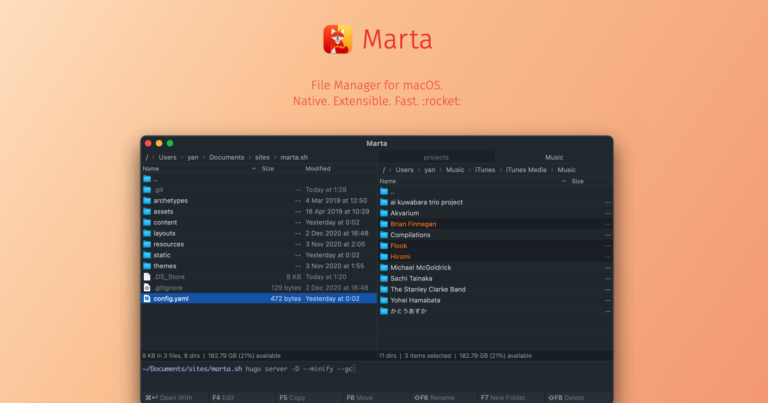768x403 pixels.
Task: Click parent directory icon in left pane
Action: click(147, 179)
